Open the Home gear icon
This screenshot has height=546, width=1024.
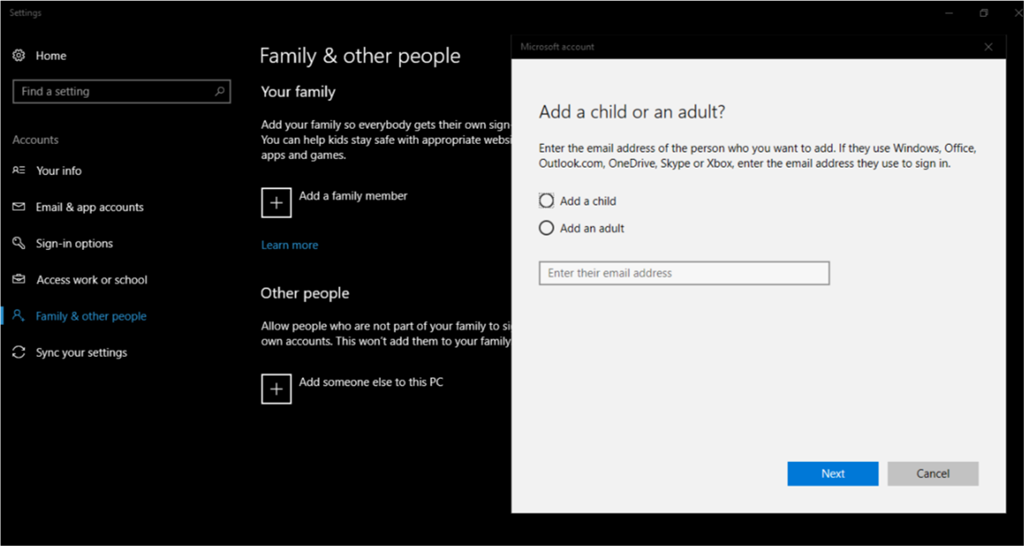(x=19, y=56)
